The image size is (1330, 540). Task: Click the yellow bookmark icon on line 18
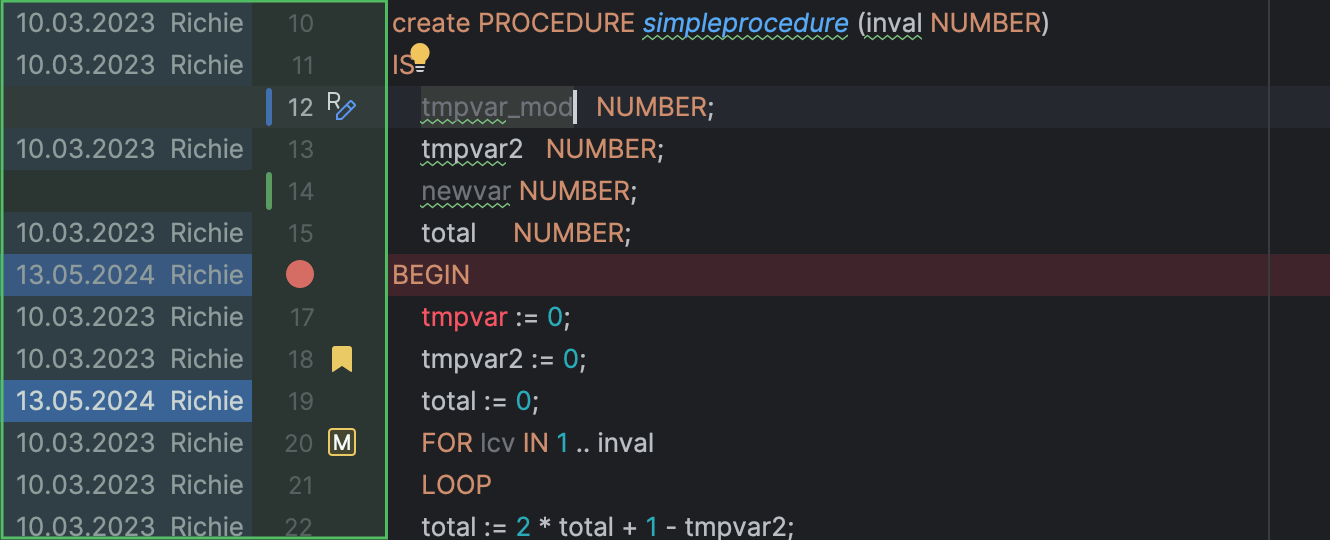coord(342,359)
